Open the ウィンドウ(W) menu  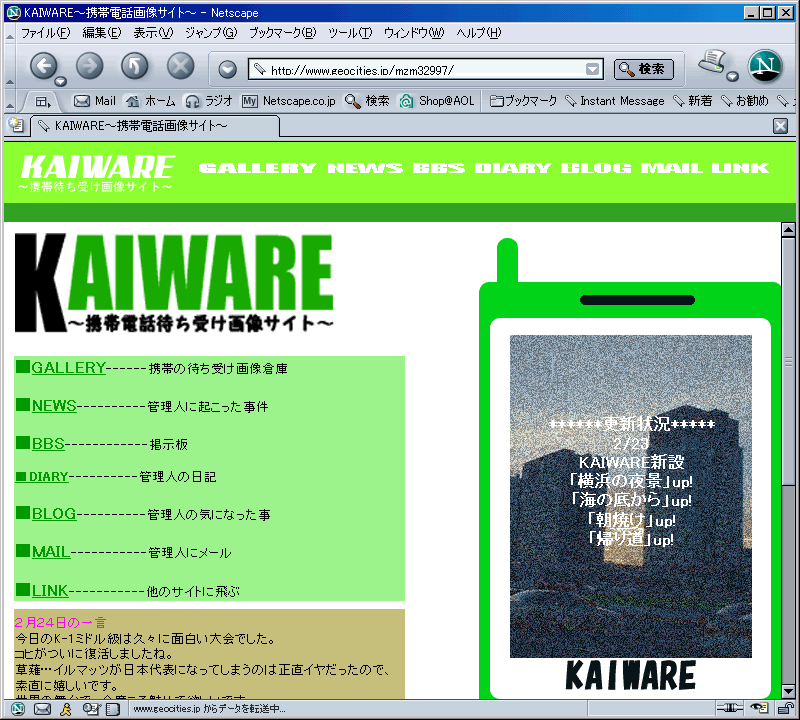(414, 33)
